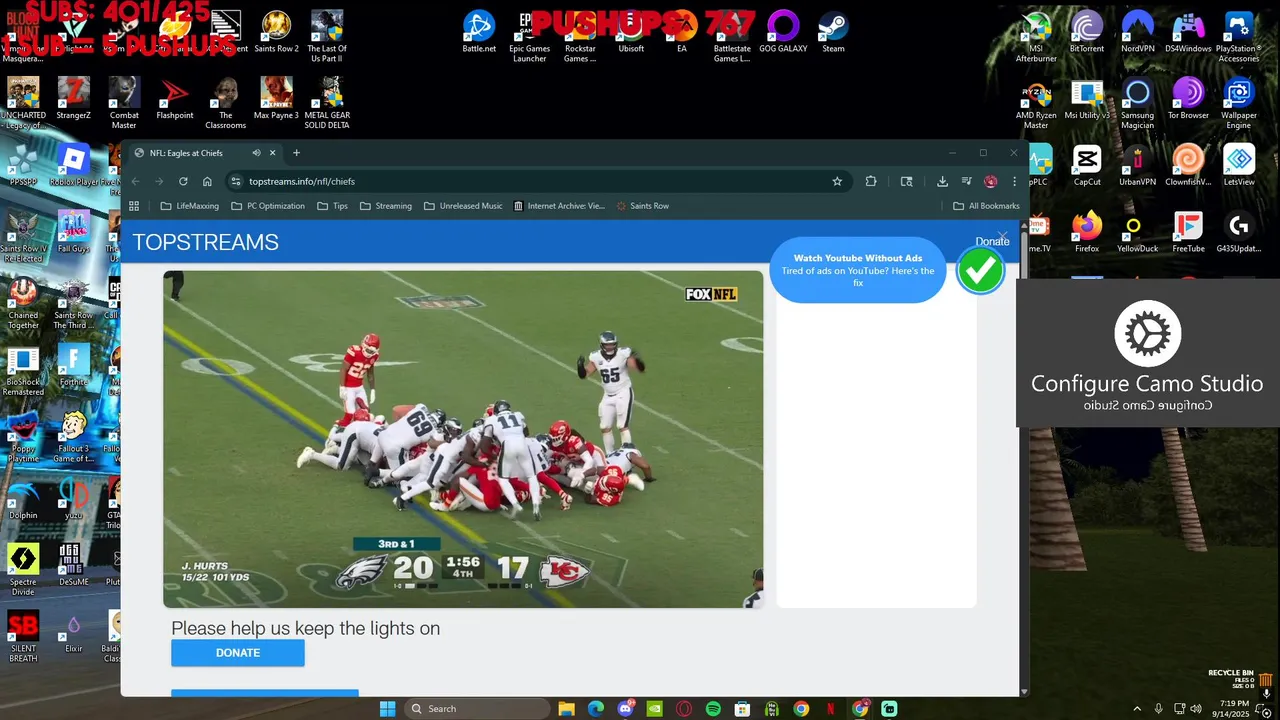Open the Windows Start menu
1280x720 pixels.
pyautogui.click(x=387, y=709)
